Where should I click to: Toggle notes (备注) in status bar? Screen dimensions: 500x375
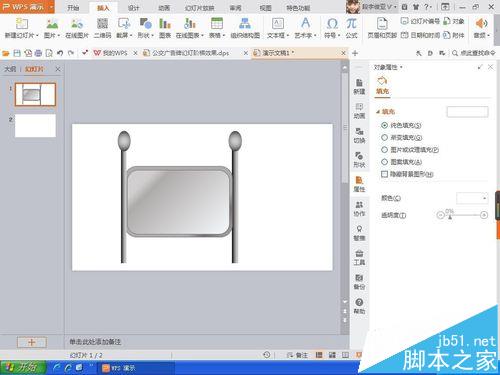(297, 355)
